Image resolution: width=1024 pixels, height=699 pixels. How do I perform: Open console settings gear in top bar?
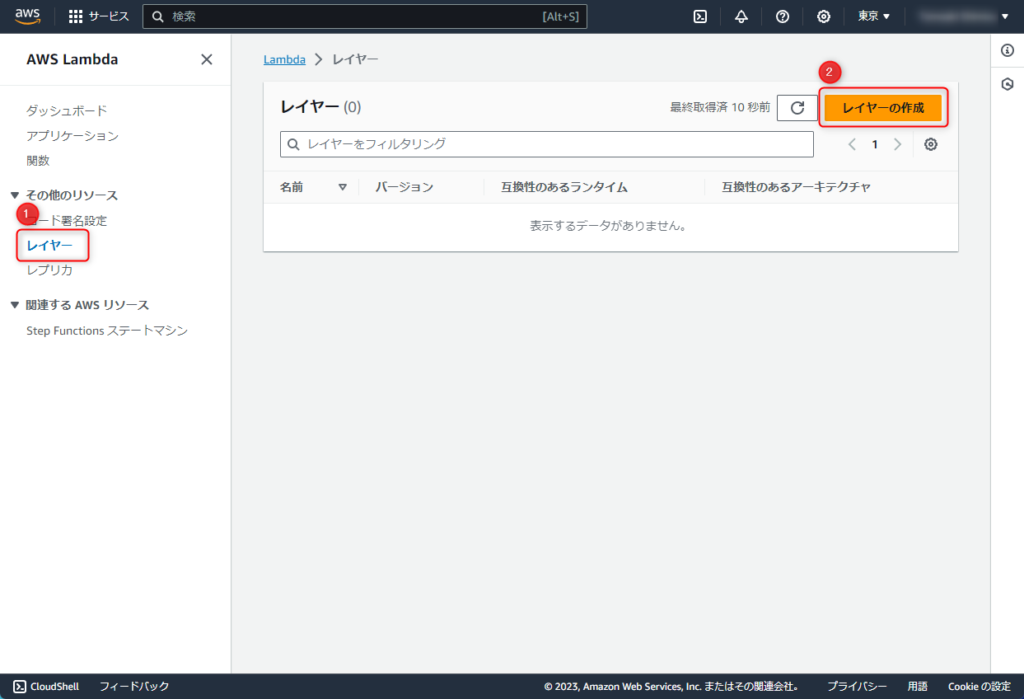pos(824,16)
